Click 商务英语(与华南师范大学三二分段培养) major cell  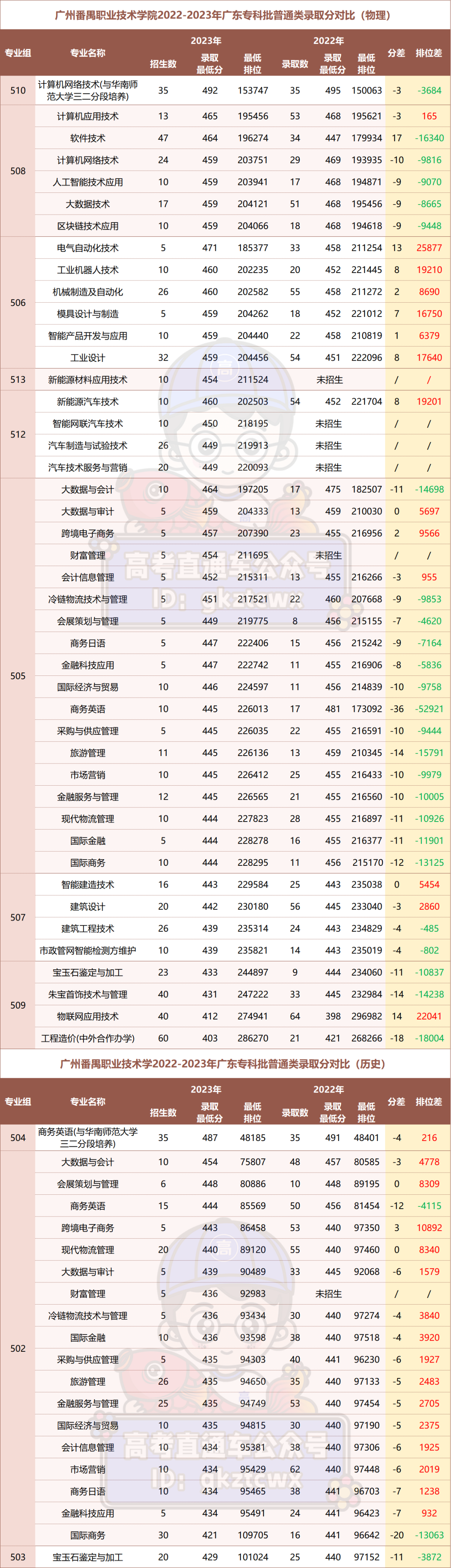88,1138
